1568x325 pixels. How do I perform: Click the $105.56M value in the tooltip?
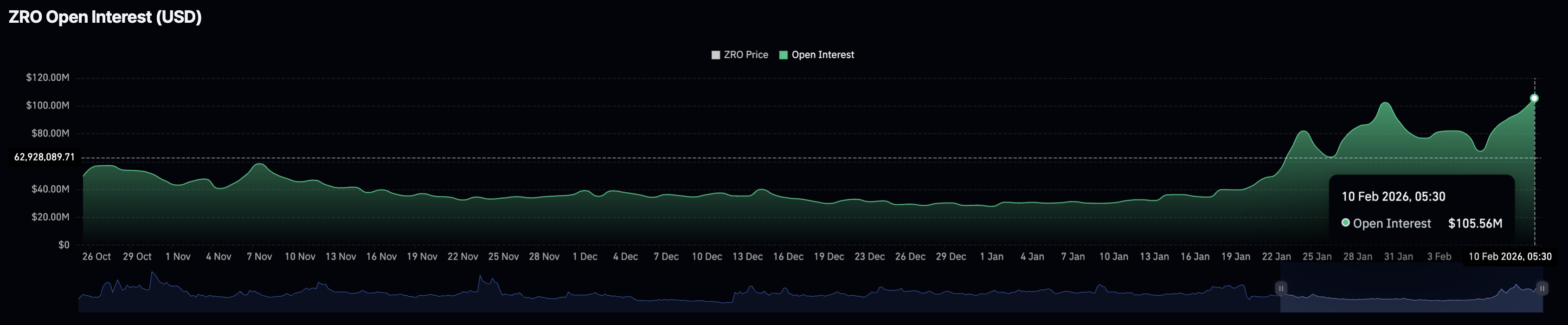tap(1475, 224)
